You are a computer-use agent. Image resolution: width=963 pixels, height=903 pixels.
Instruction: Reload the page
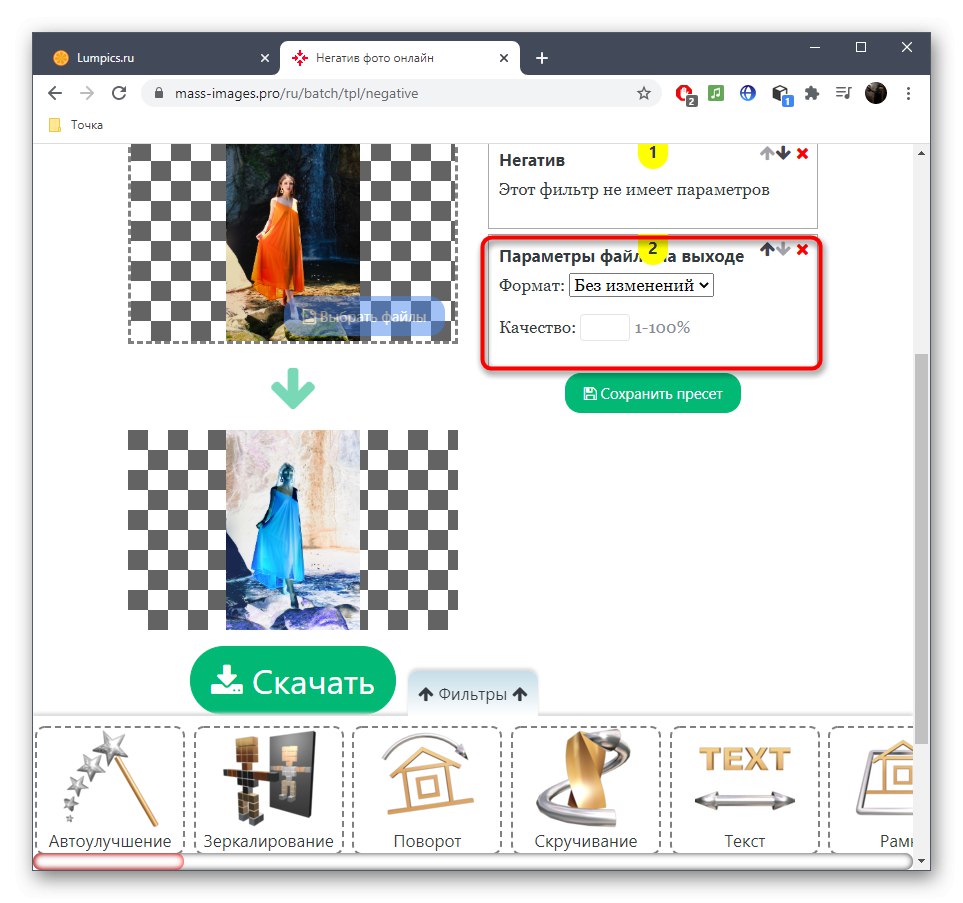pos(119,93)
